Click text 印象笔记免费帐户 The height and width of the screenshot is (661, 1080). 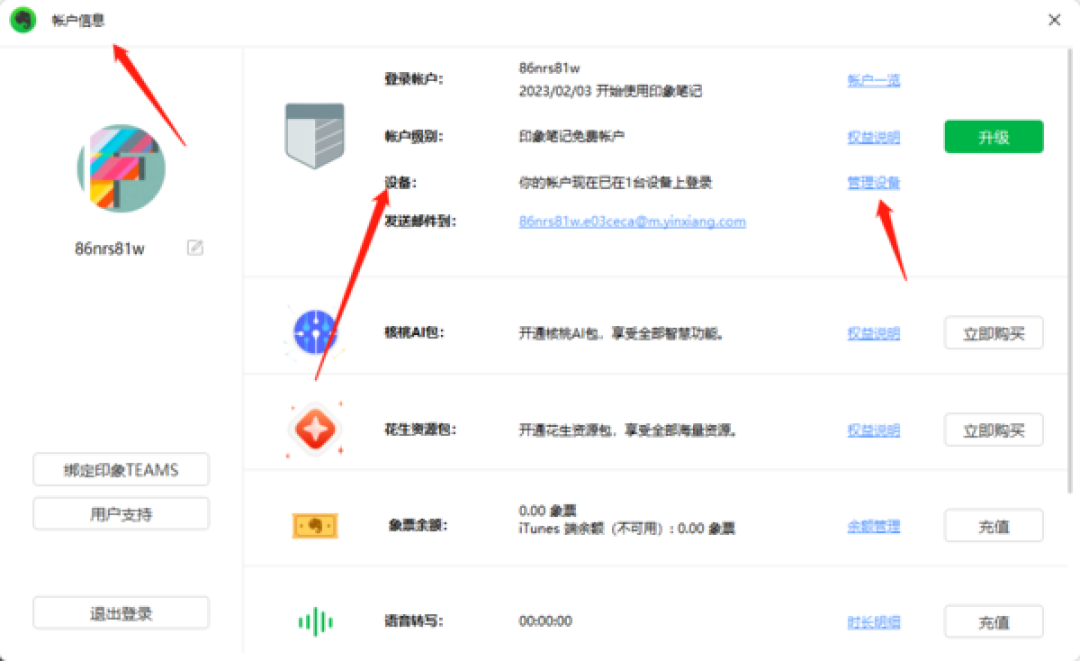(571, 136)
